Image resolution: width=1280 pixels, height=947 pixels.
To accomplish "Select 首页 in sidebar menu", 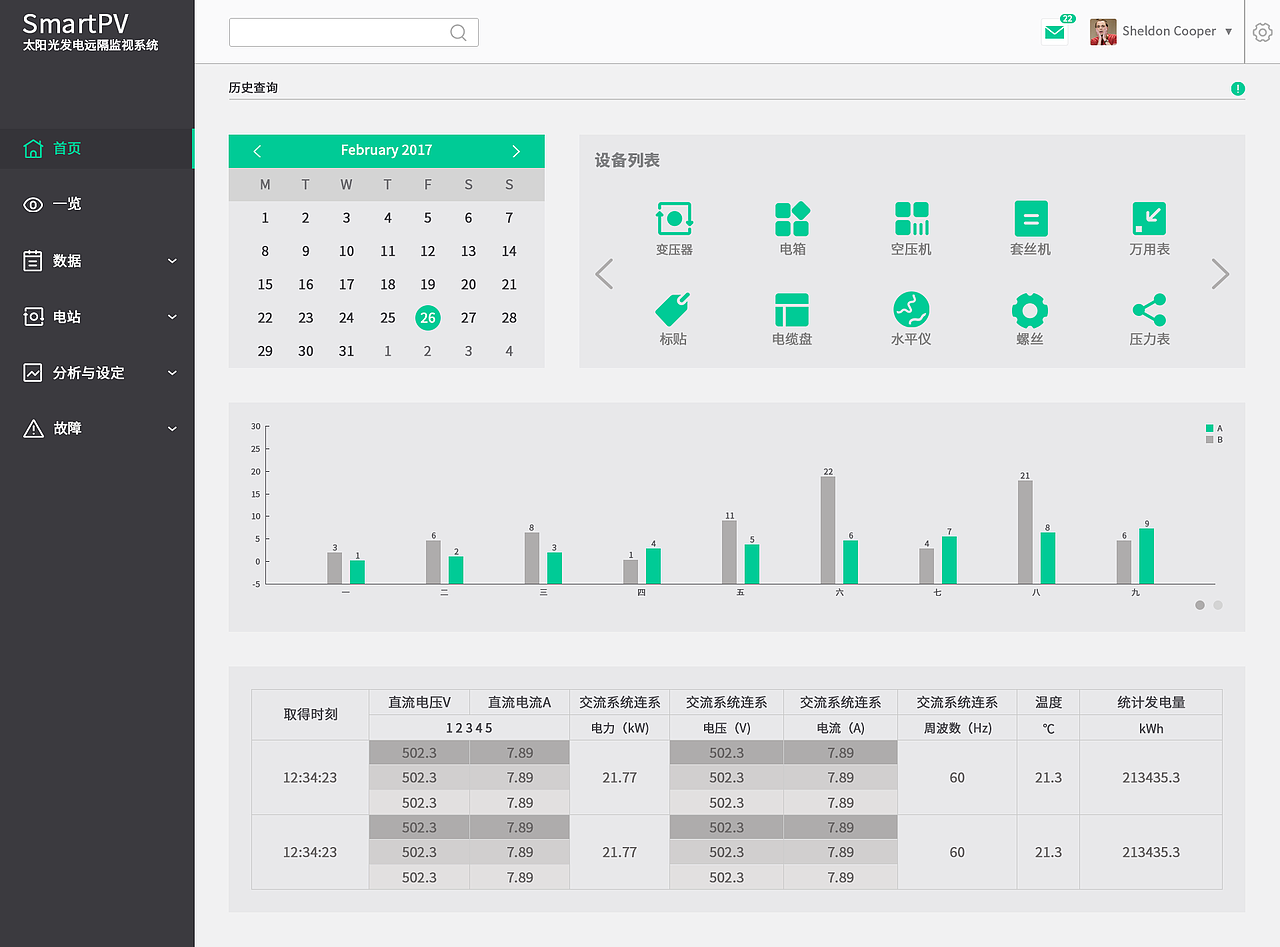I will 97,149.
